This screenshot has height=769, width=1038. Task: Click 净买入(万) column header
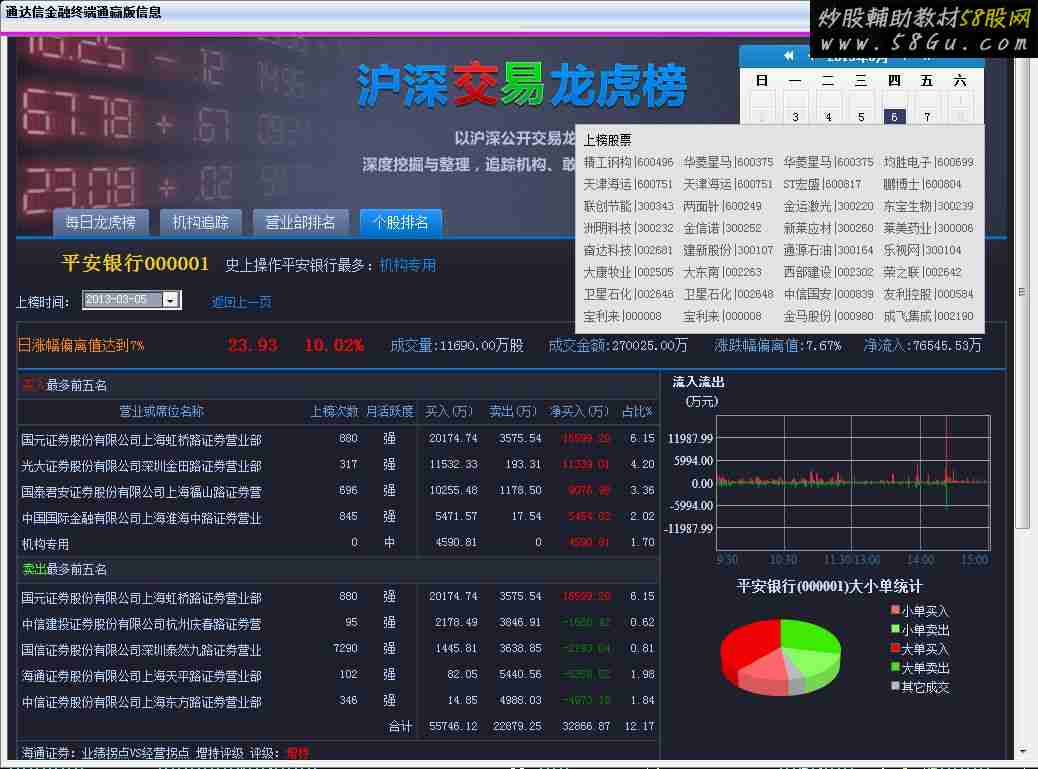point(579,411)
